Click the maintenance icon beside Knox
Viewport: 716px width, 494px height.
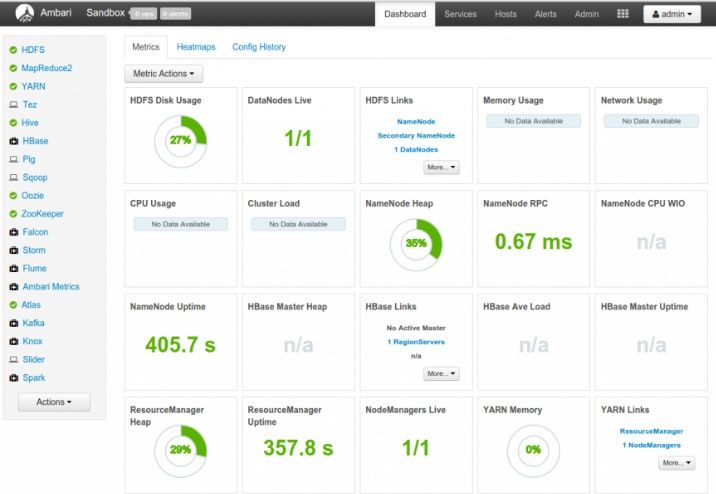pyautogui.click(x=14, y=341)
